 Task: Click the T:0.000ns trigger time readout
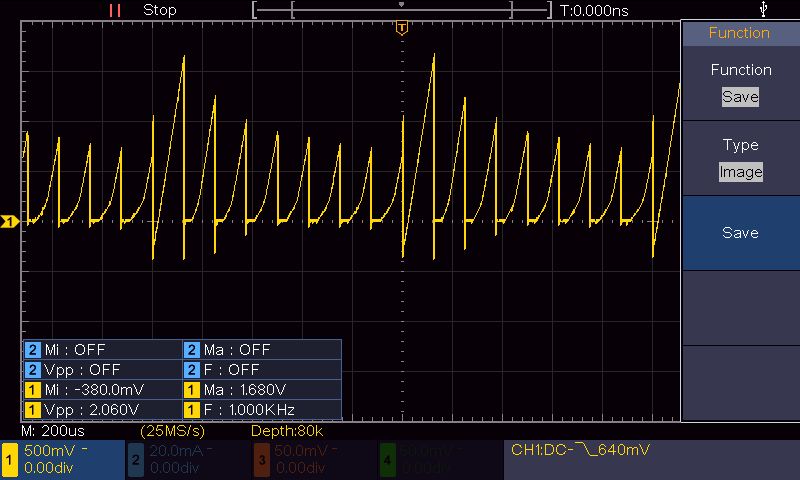(594, 10)
